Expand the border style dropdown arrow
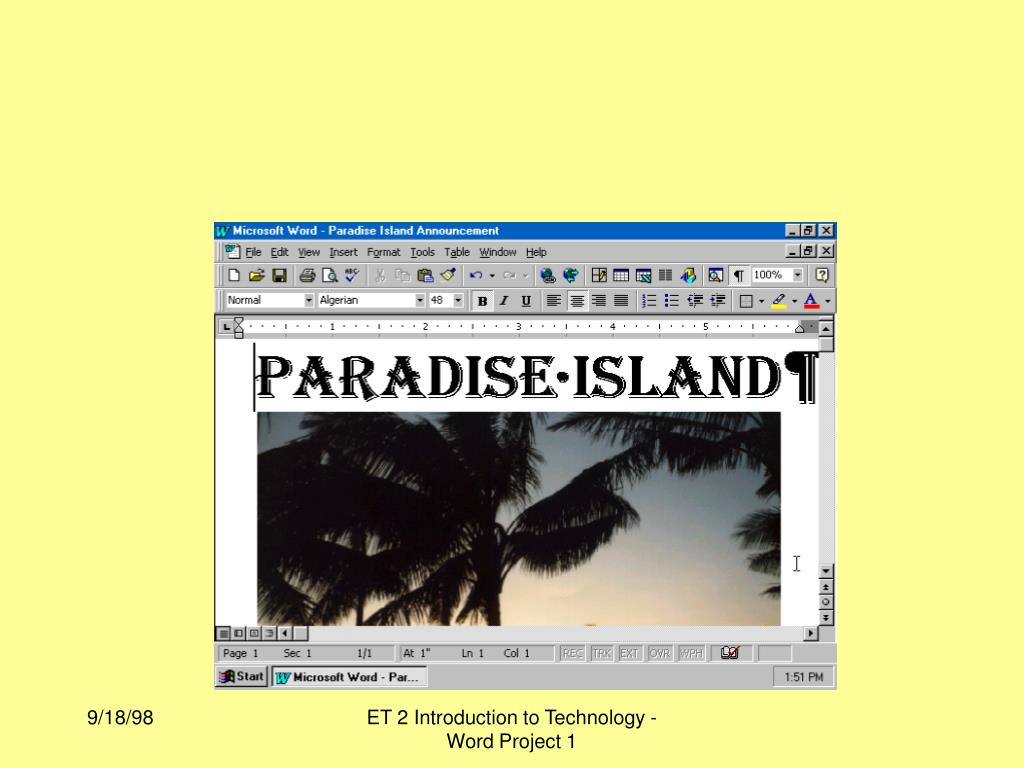The height and width of the screenshot is (768, 1024). (761, 301)
